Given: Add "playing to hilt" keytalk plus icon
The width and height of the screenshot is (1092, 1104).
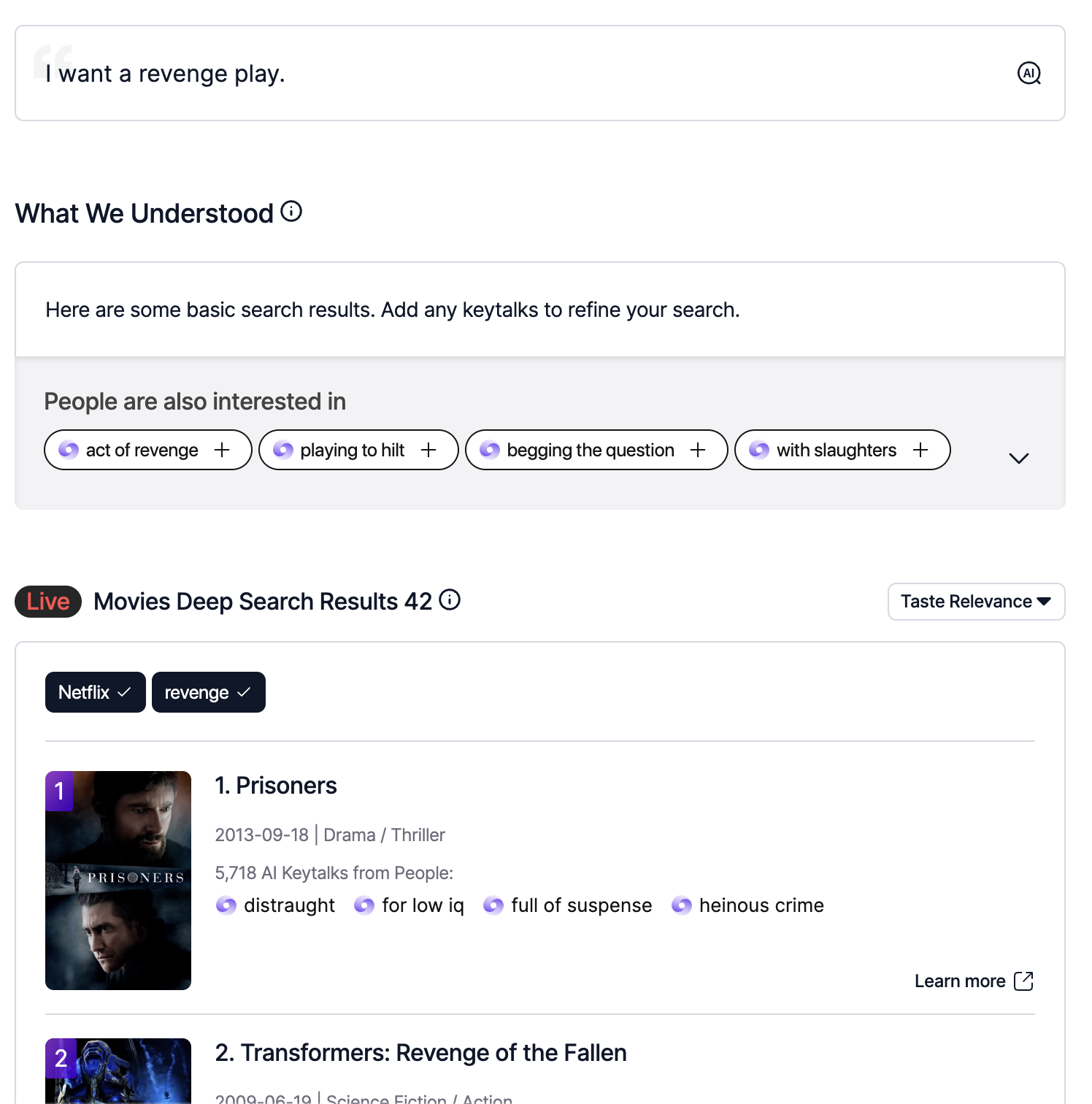Looking at the screenshot, I should 428,450.
